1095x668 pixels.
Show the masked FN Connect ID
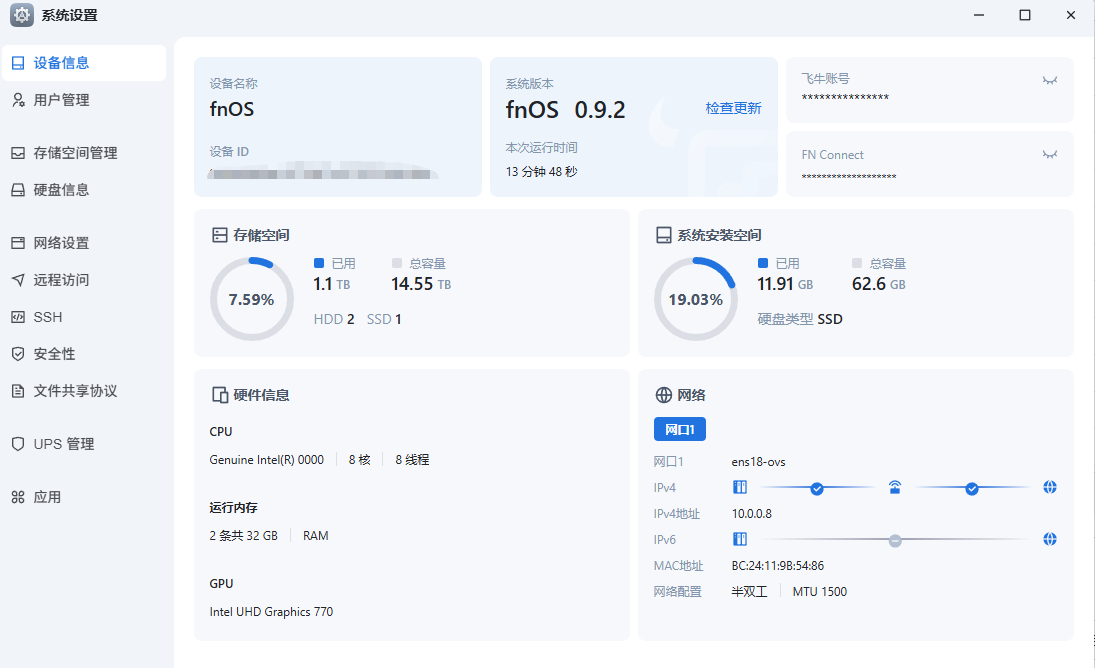pos(1050,154)
